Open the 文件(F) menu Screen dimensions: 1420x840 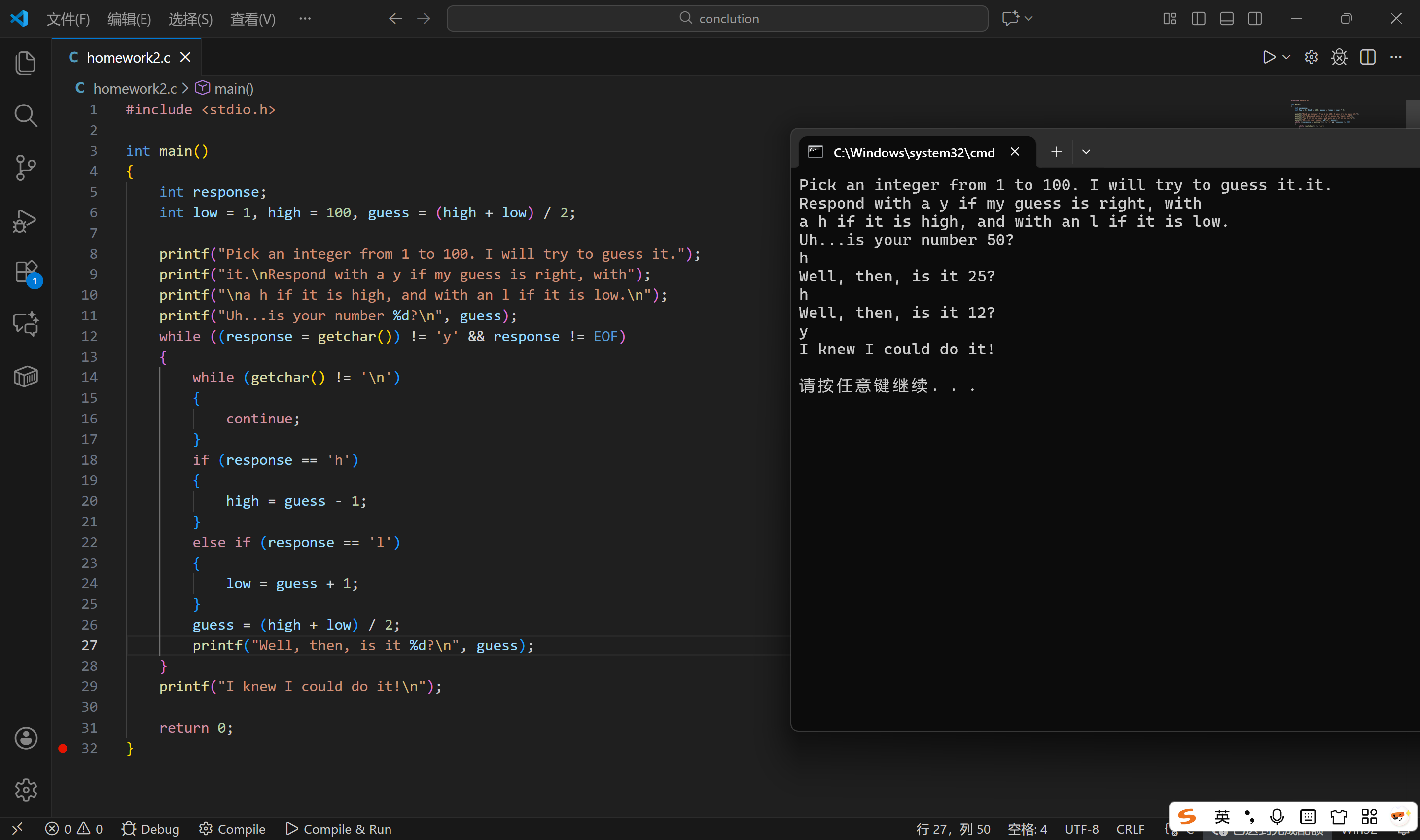68,19
